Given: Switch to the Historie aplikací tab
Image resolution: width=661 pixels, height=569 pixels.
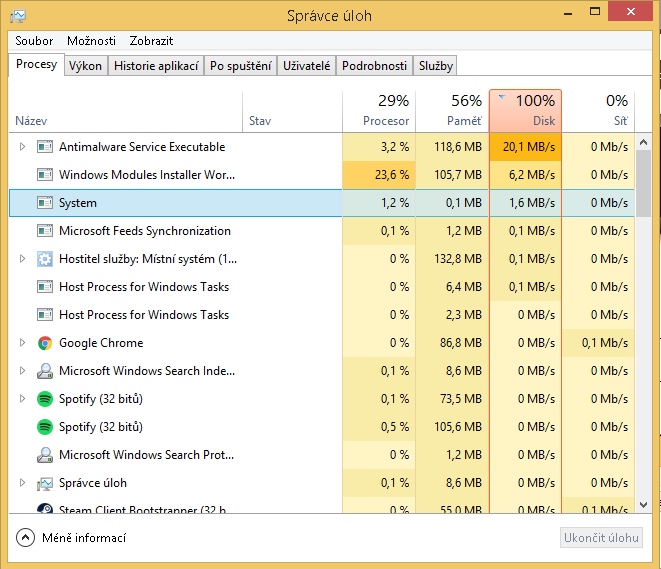Looking at the screenshot, I should [x=156, y=66].
